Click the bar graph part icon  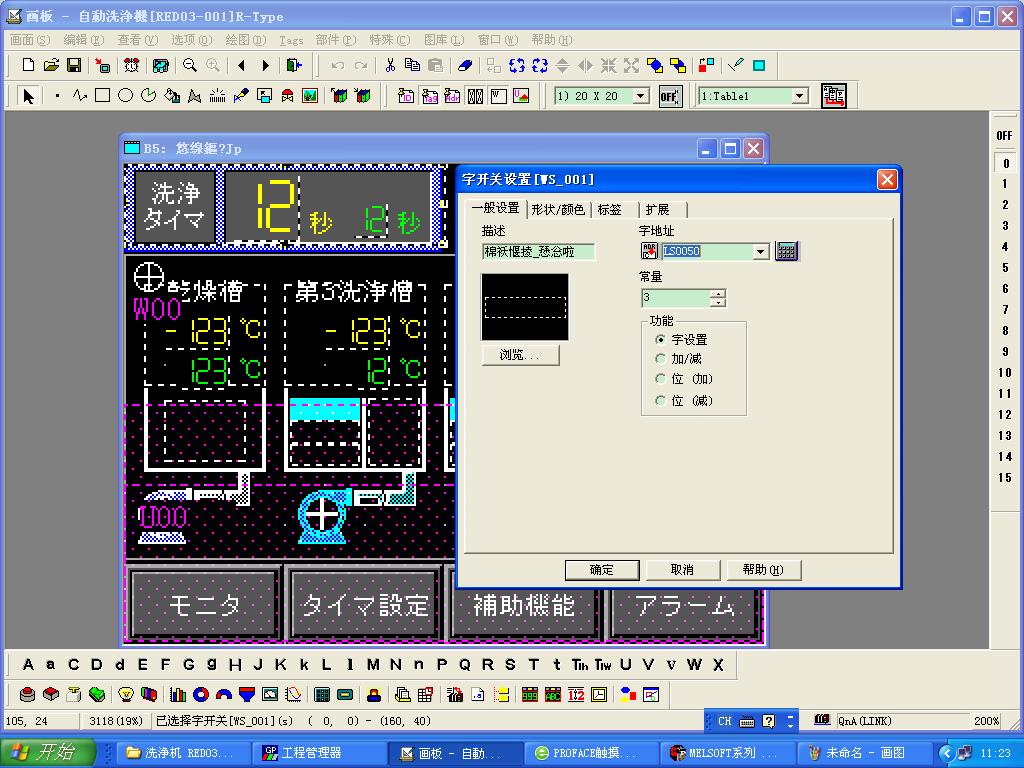tap(179, 694)
